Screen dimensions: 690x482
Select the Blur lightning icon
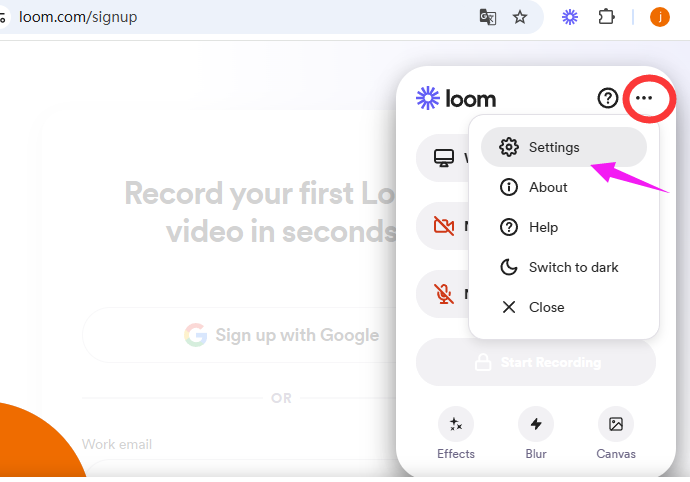536,425
